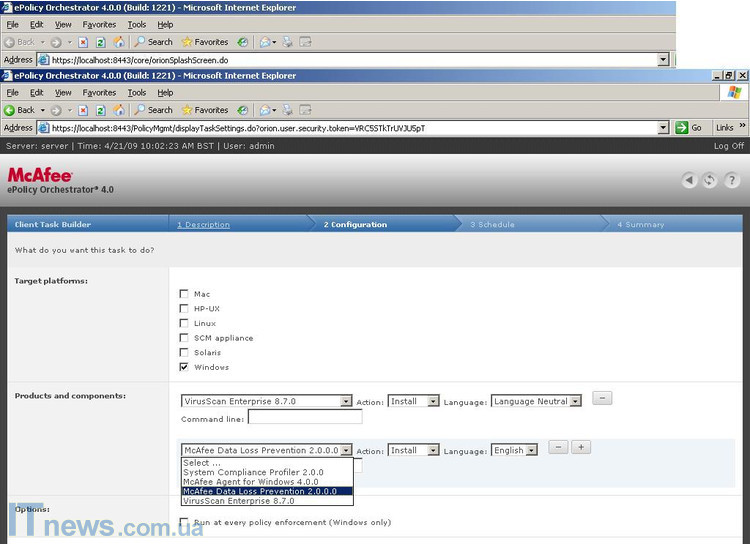The height and width of the screenshot is (544, 750).
Task: Open English language dropdown
Action: [x=514, y=450]
